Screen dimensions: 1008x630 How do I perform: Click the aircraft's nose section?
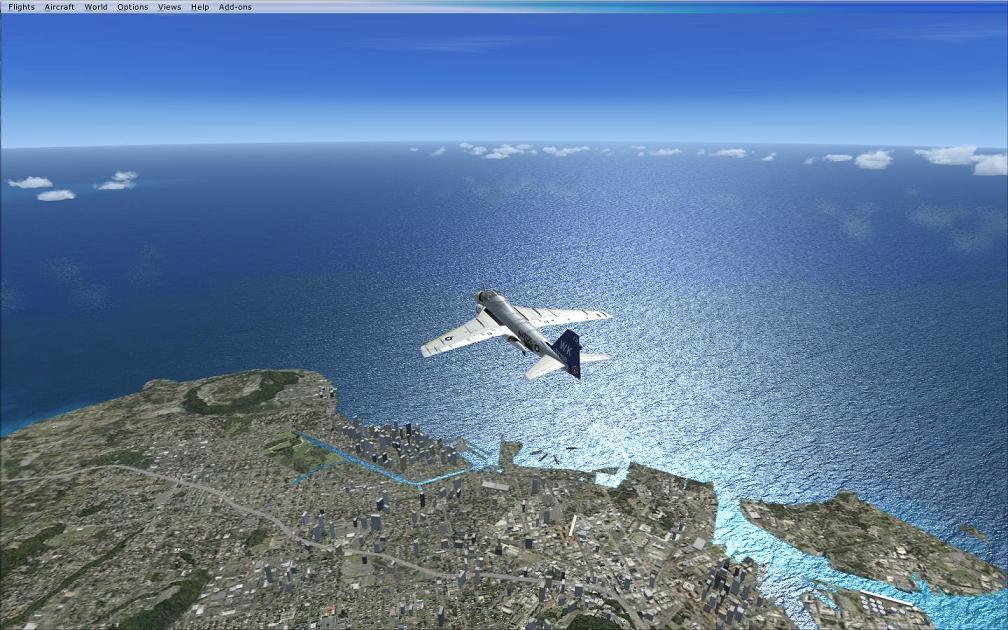[488, 297]
